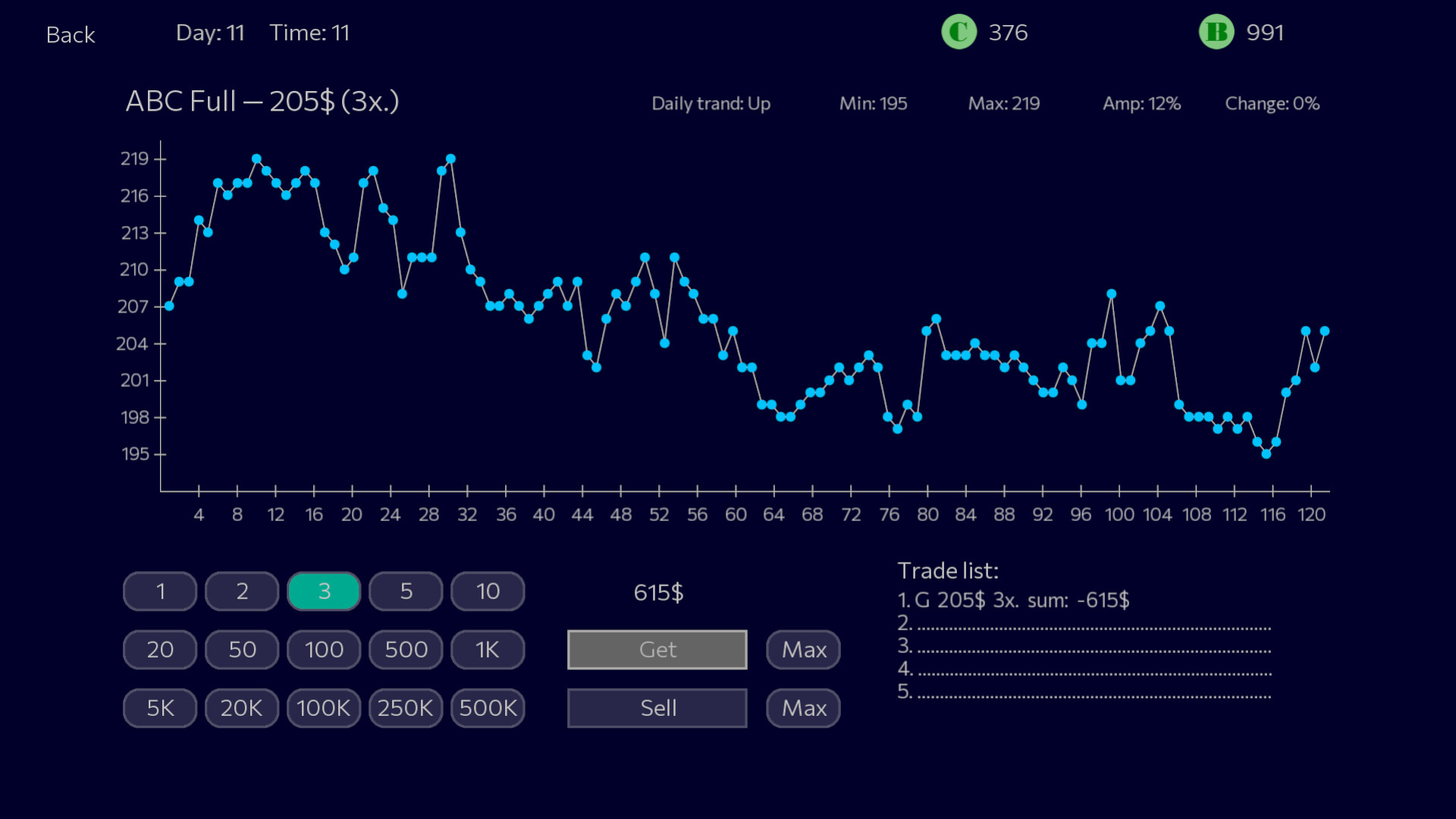Viewport: 1456px width, 819px height.
Task: Select trade entry G 205$ in Trade list
Action: point(1012,600)
